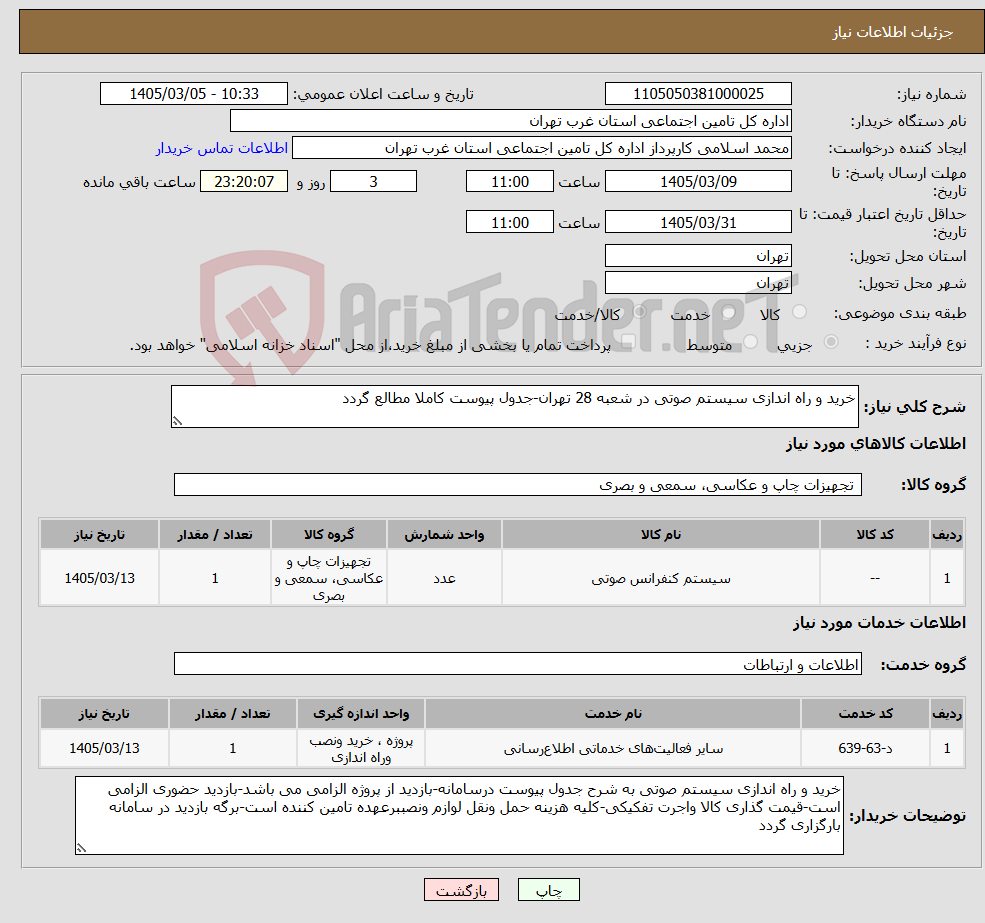Click the service code cell د-63-639
Image resolution: width=985 pixels, height=923 pixels.
point(866,748)
